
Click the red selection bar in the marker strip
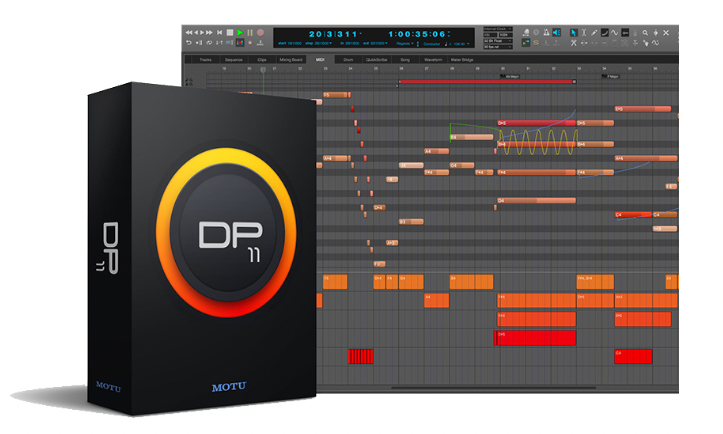486,82
